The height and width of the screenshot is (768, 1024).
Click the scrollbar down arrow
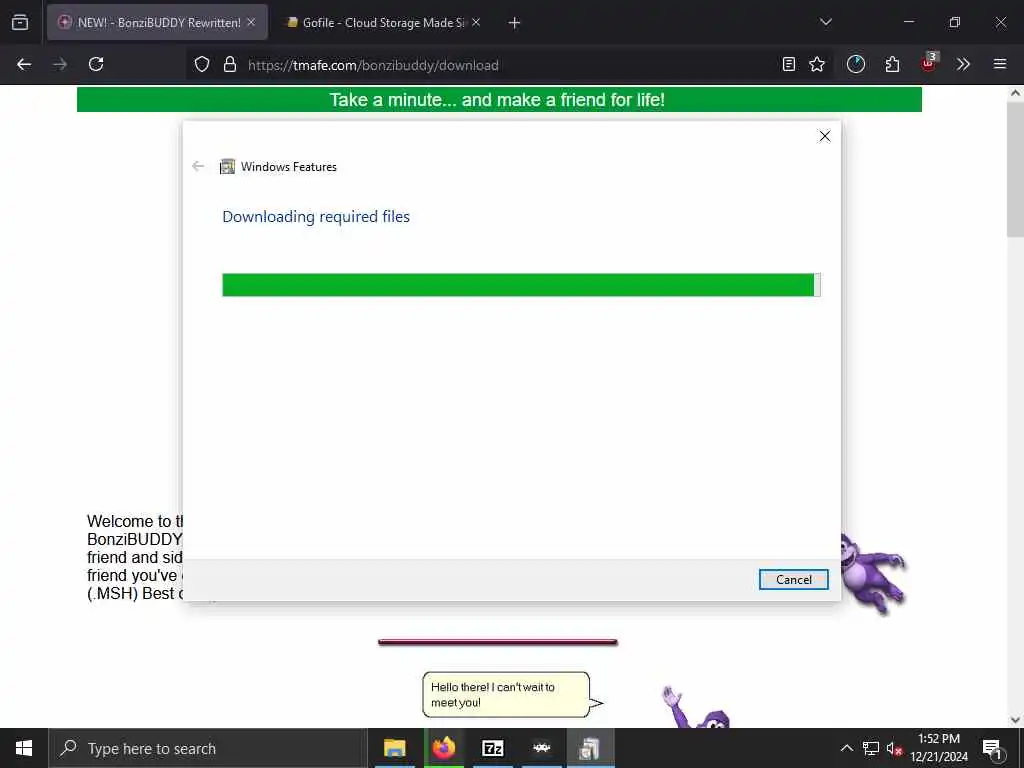(1015, 720)
